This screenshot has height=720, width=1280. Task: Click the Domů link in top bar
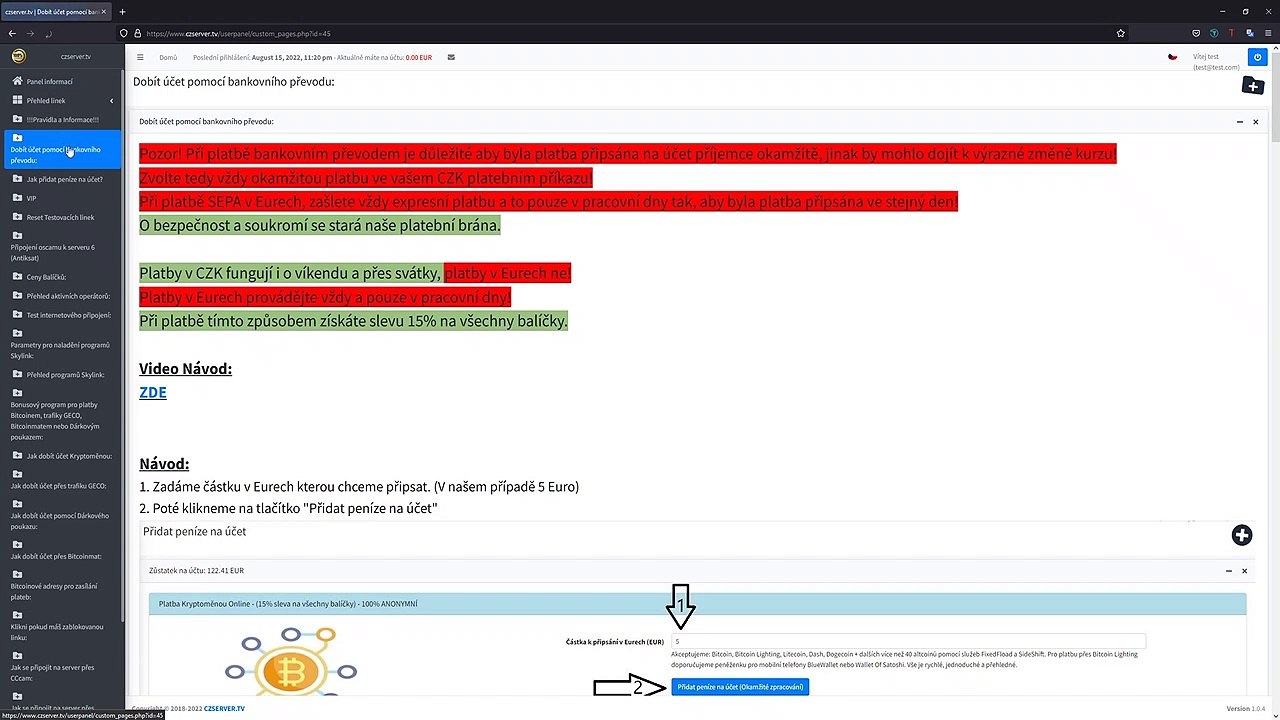coord(168,57)
